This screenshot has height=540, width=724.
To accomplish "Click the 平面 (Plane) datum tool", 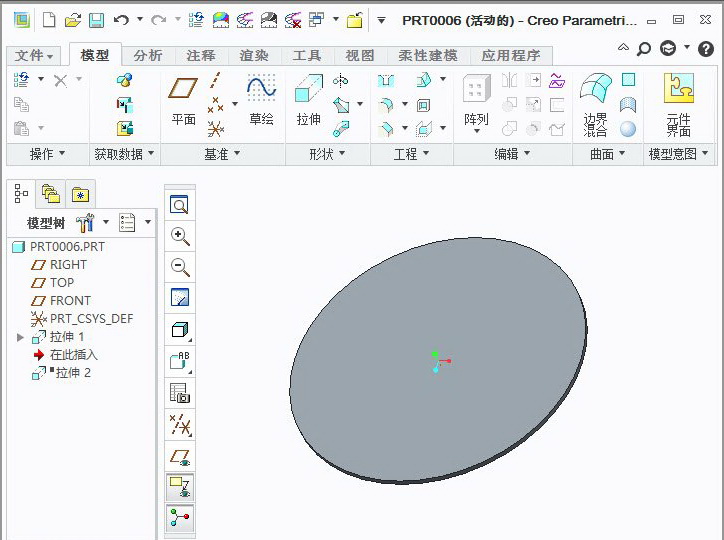I will (183, 103).
